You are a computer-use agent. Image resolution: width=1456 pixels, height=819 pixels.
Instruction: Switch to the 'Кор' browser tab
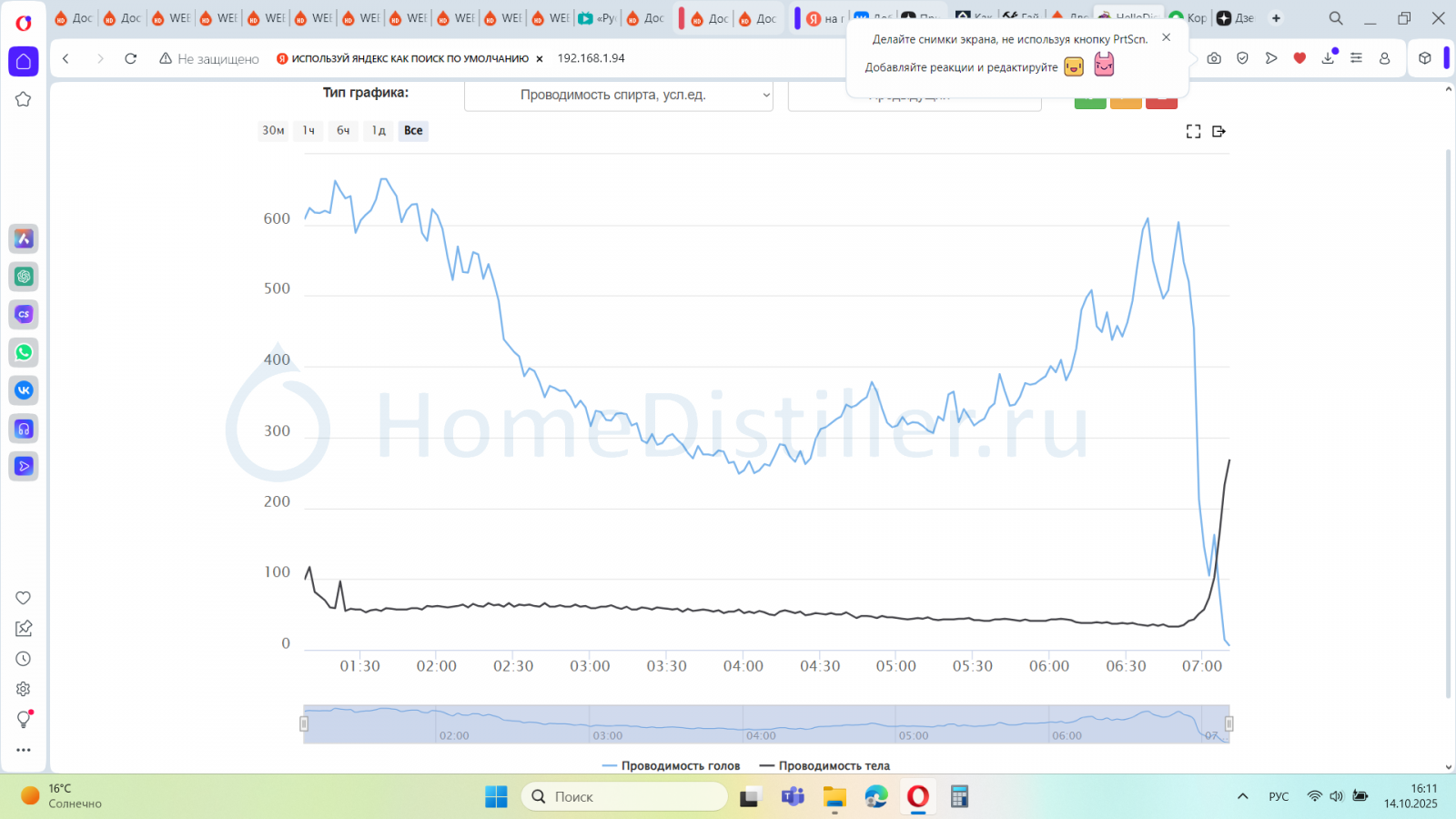click(1188, 18)
